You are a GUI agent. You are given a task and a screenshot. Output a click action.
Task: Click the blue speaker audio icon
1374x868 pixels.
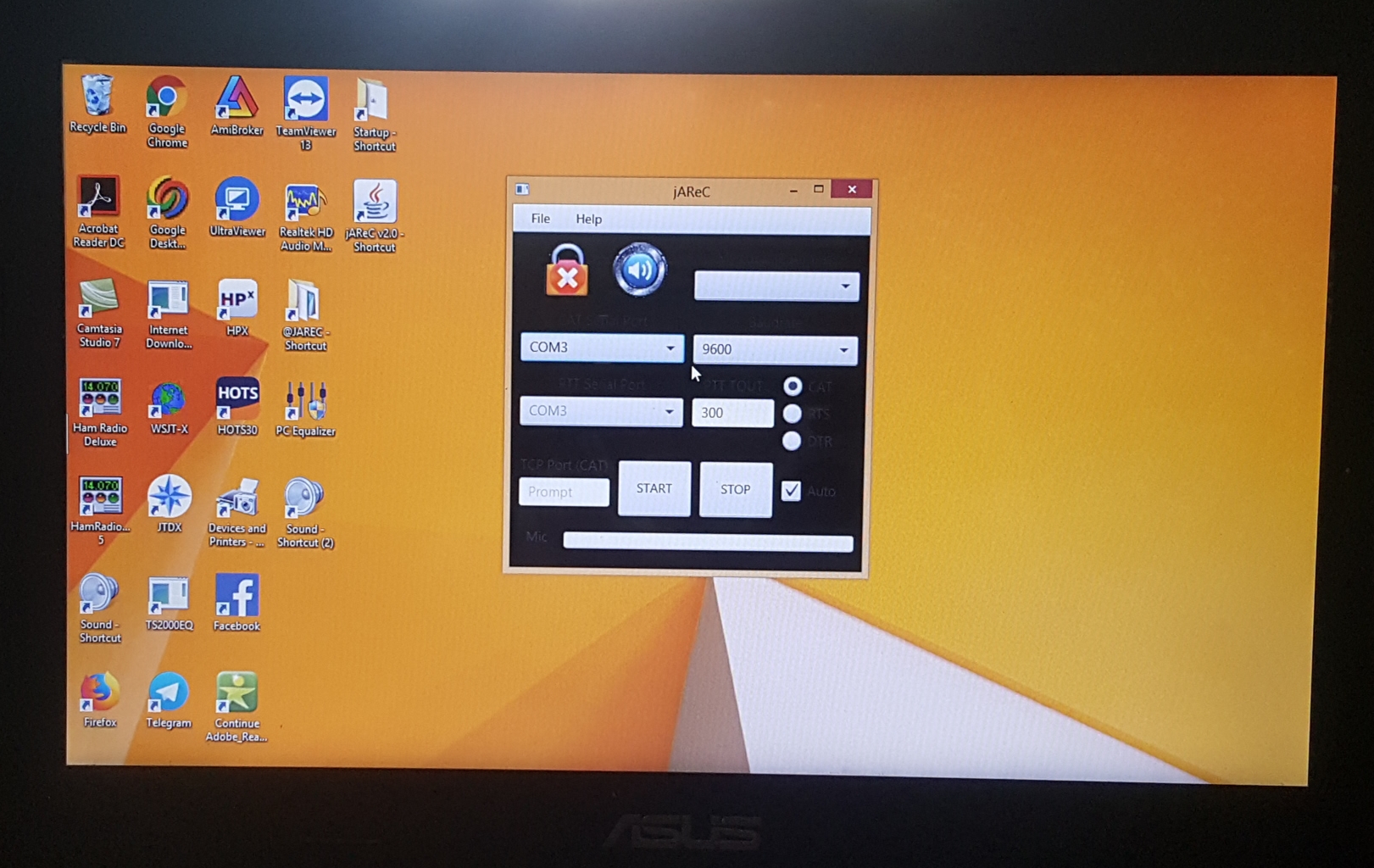coord(640,270)
